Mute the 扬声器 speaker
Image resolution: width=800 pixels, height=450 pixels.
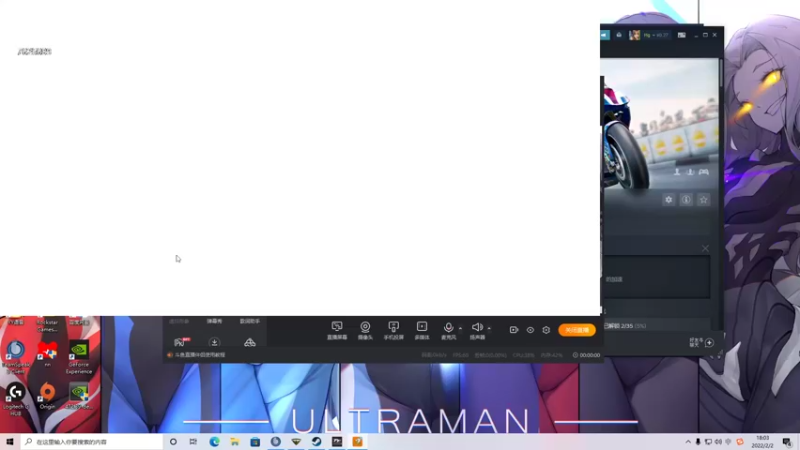click(x=477, y=331)
